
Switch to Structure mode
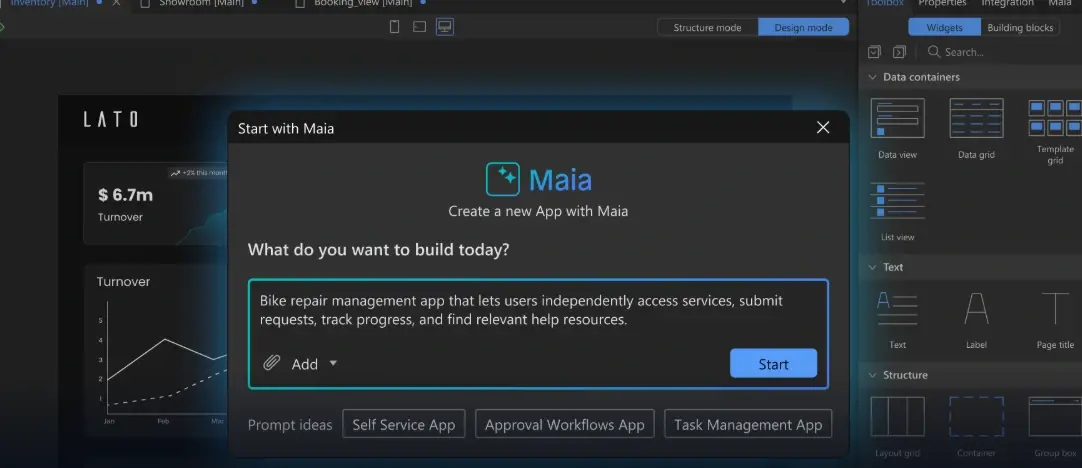(x=707, y=27)
